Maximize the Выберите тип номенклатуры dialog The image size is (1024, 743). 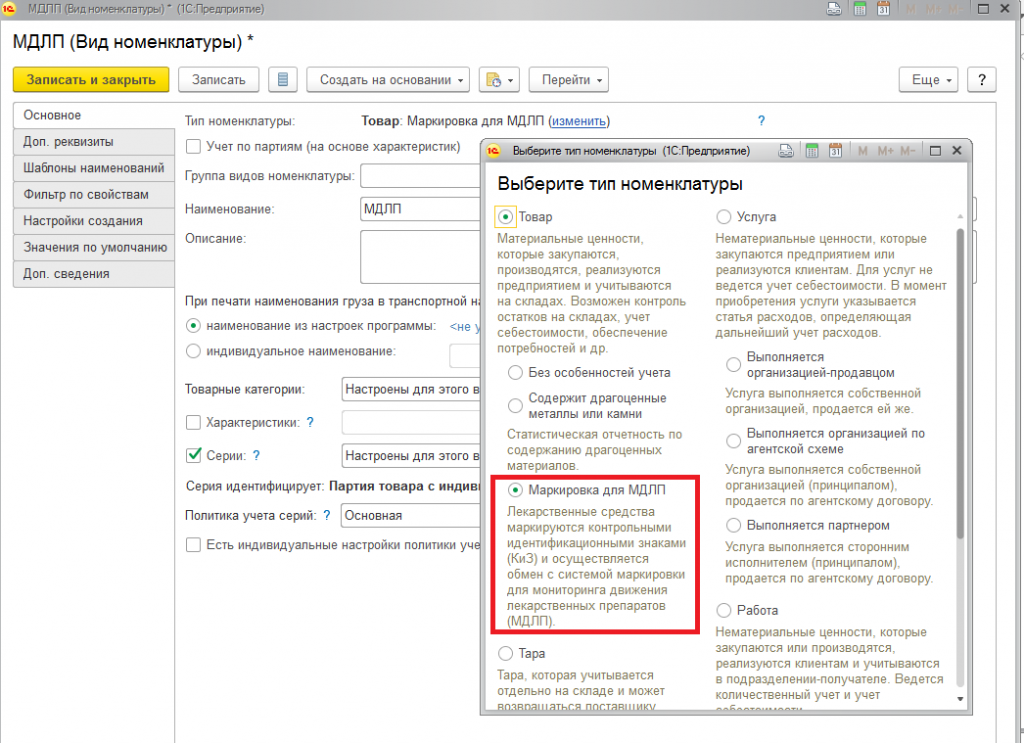click(x=935, y=151)
